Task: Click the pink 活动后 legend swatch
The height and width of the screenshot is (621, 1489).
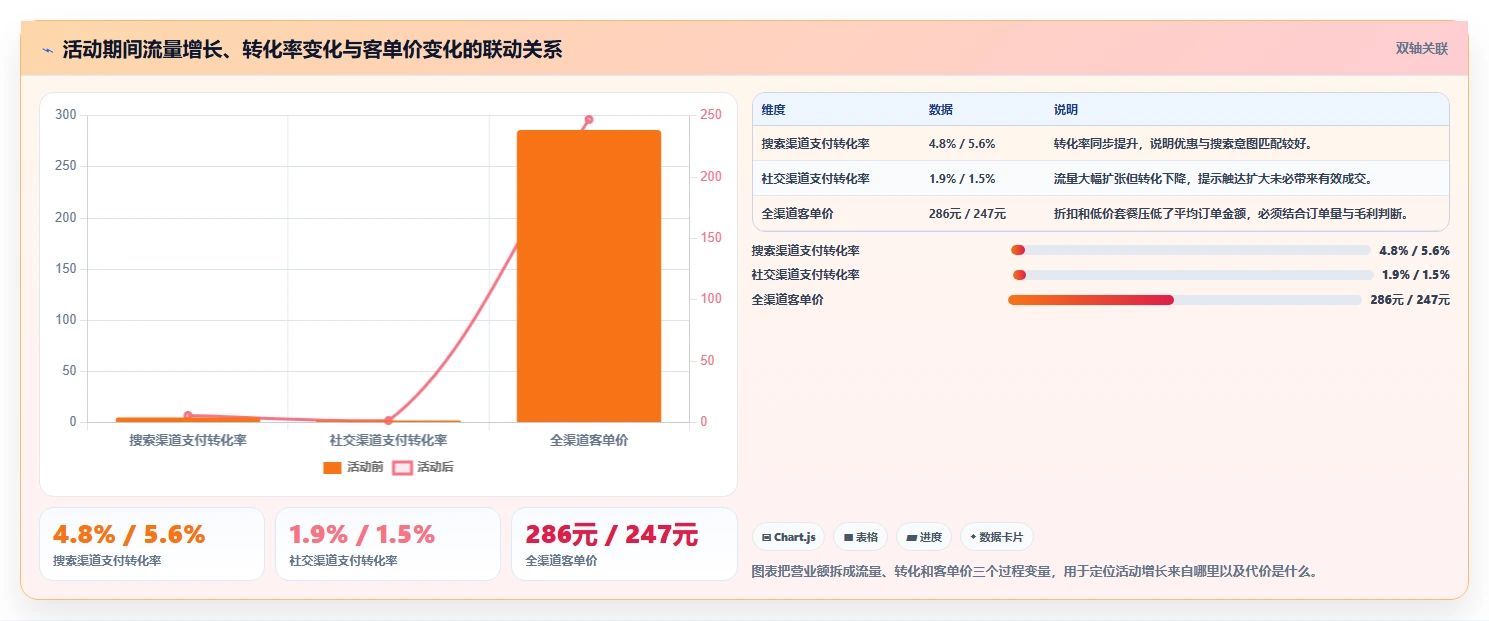Action: [x=402, y=467]
